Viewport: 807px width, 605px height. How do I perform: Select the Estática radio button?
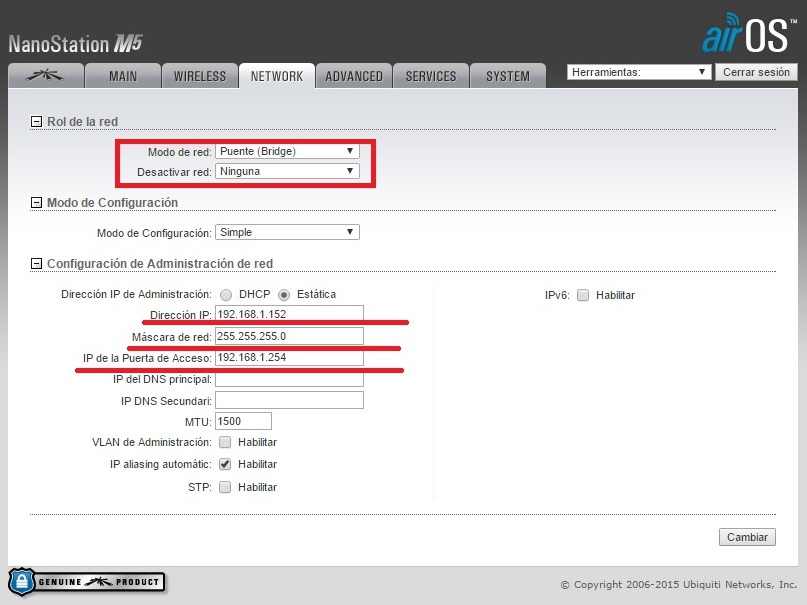(x=284, y=295)
